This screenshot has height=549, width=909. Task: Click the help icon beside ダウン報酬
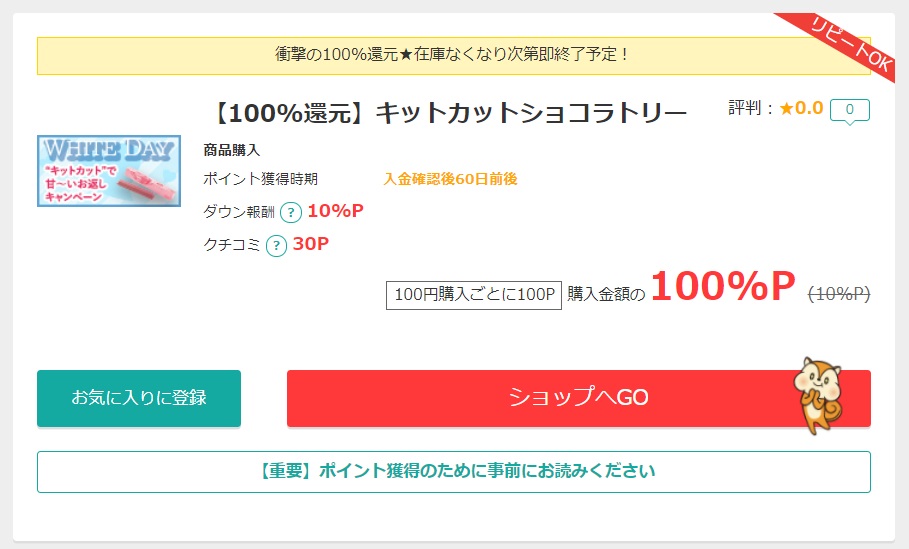point(291,212)
